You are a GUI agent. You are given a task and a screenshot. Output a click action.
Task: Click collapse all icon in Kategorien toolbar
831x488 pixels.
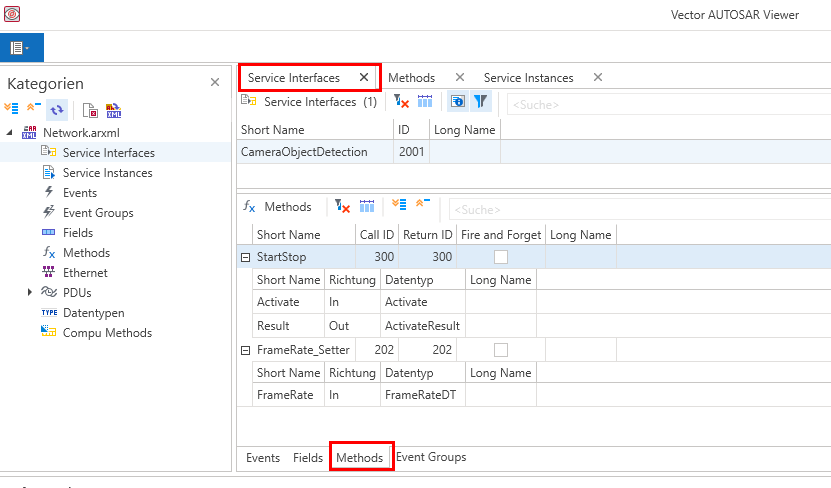tap(33, 109)
